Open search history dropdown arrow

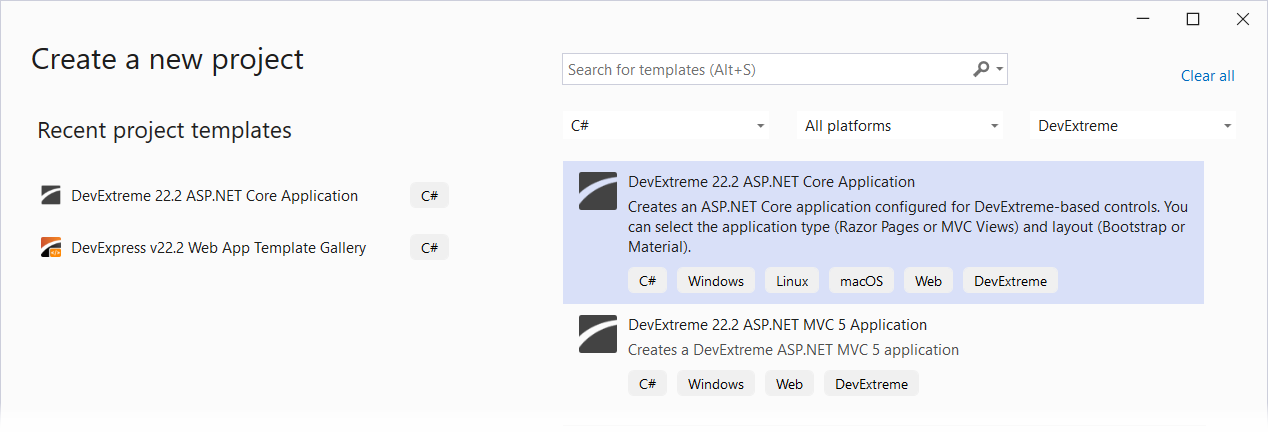(x=999, y=70)
